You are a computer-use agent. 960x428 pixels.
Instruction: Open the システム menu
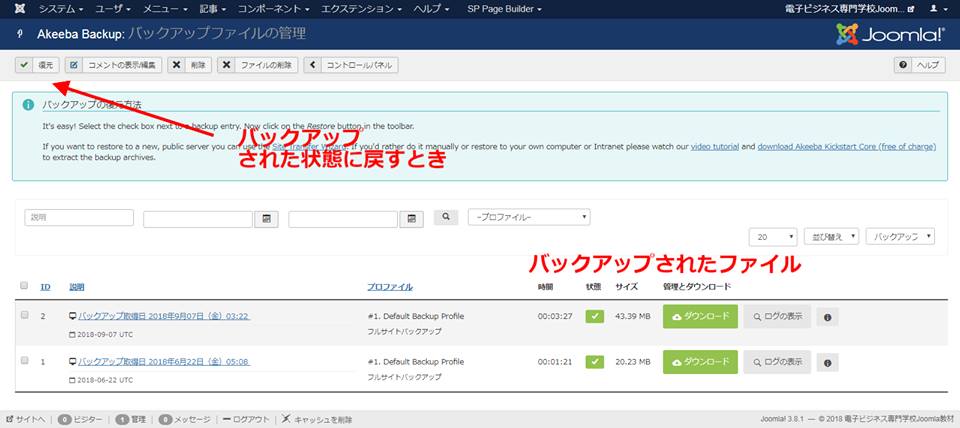(63, 9)
